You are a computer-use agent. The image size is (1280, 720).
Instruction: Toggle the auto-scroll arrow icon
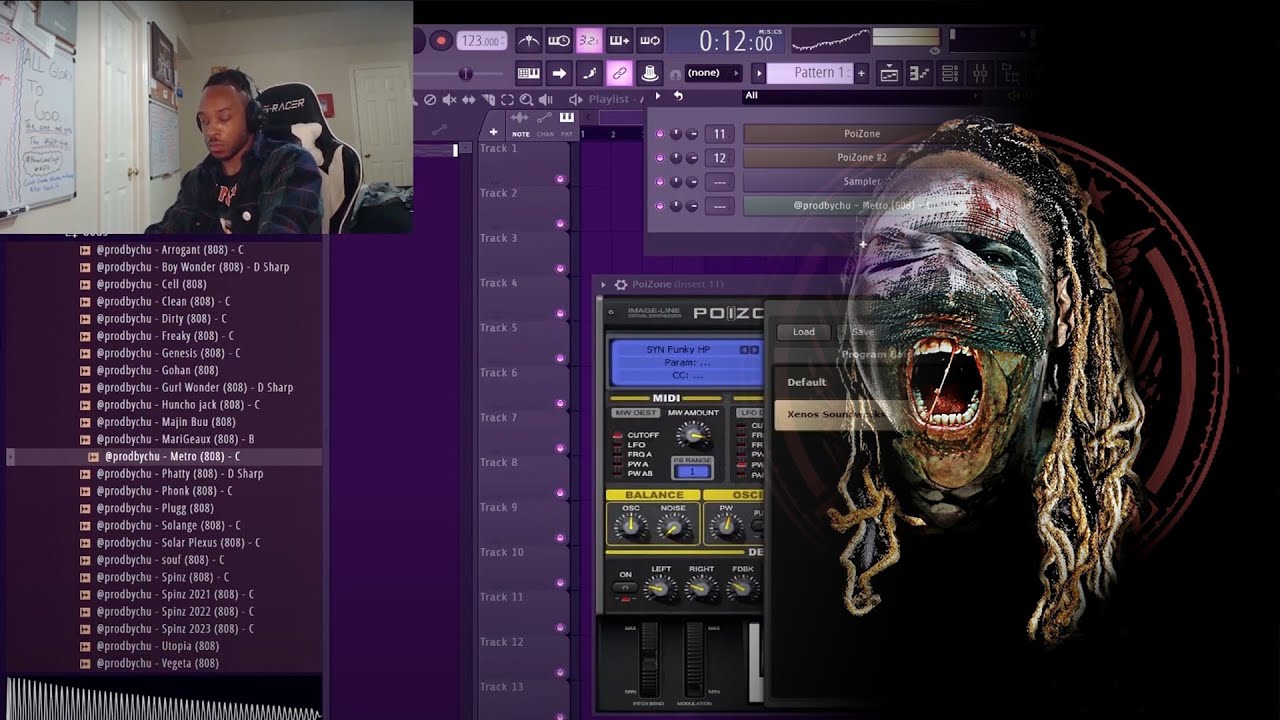click(x=559, y=73)
